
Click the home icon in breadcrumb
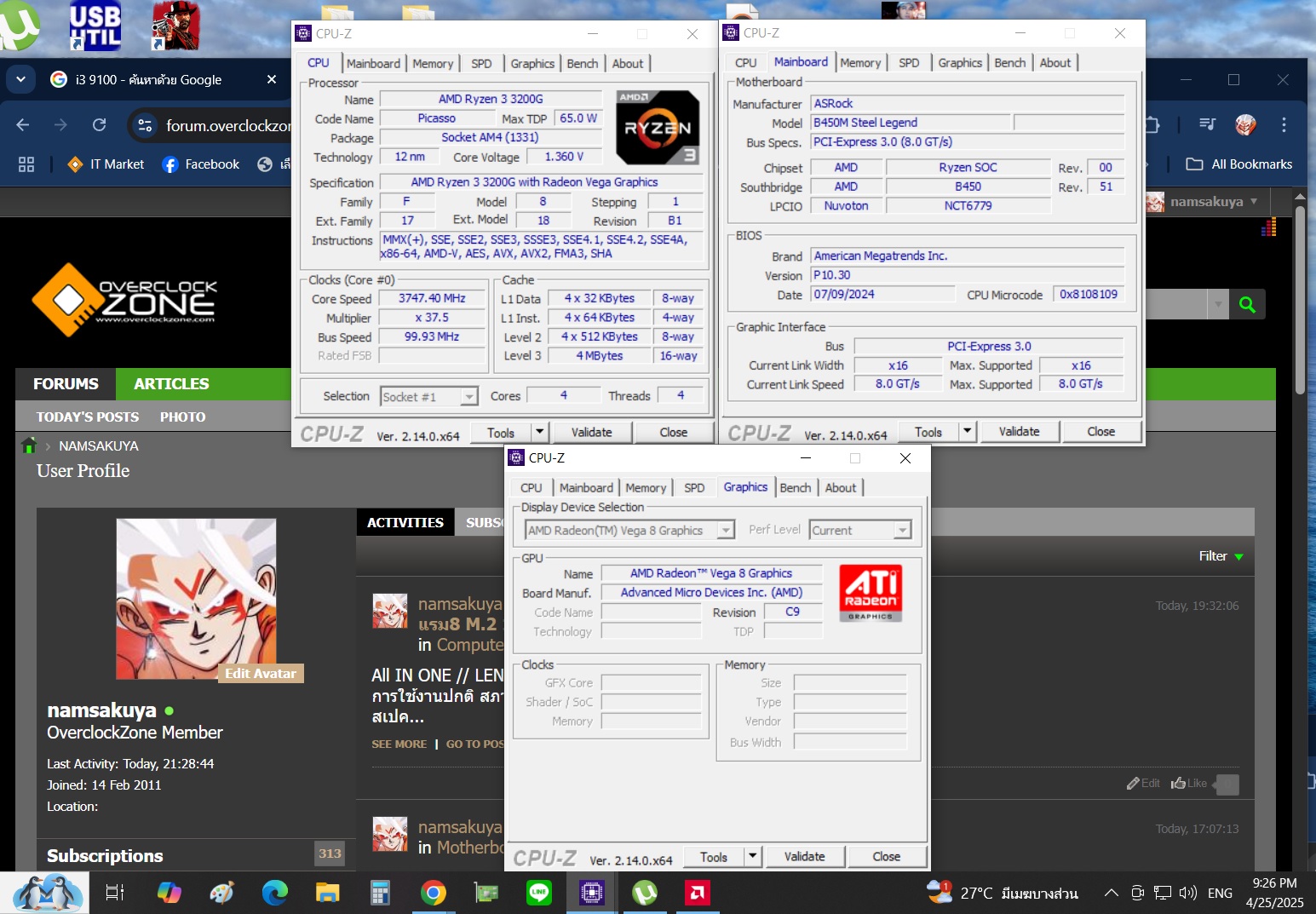pos(29,446)
